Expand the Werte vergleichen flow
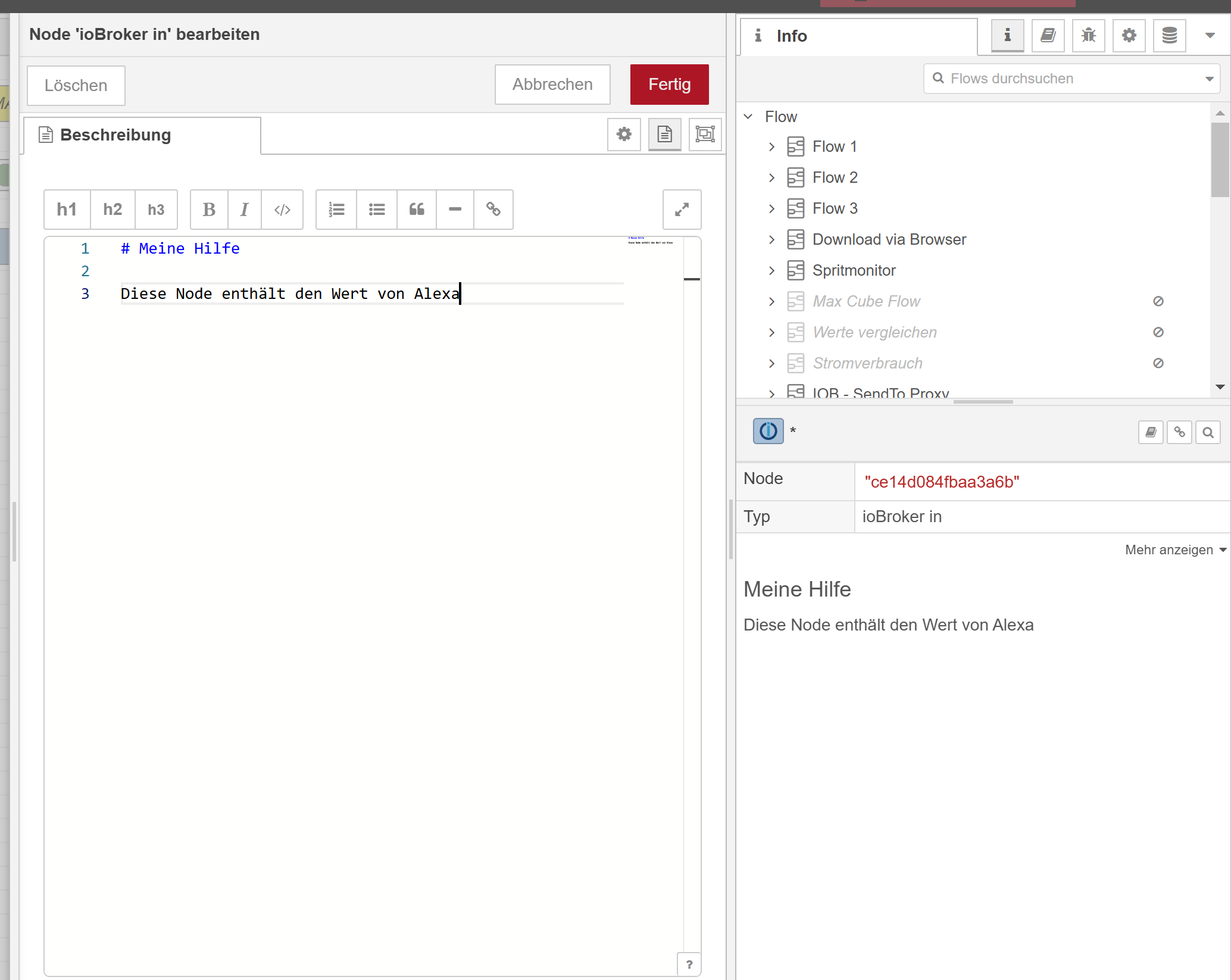The width and height of the screenshot is (1231, 980). (x=772, y=332)
